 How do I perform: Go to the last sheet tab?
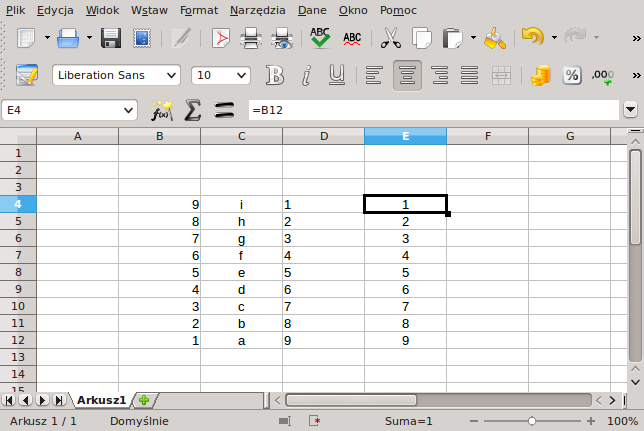(59, 400)
